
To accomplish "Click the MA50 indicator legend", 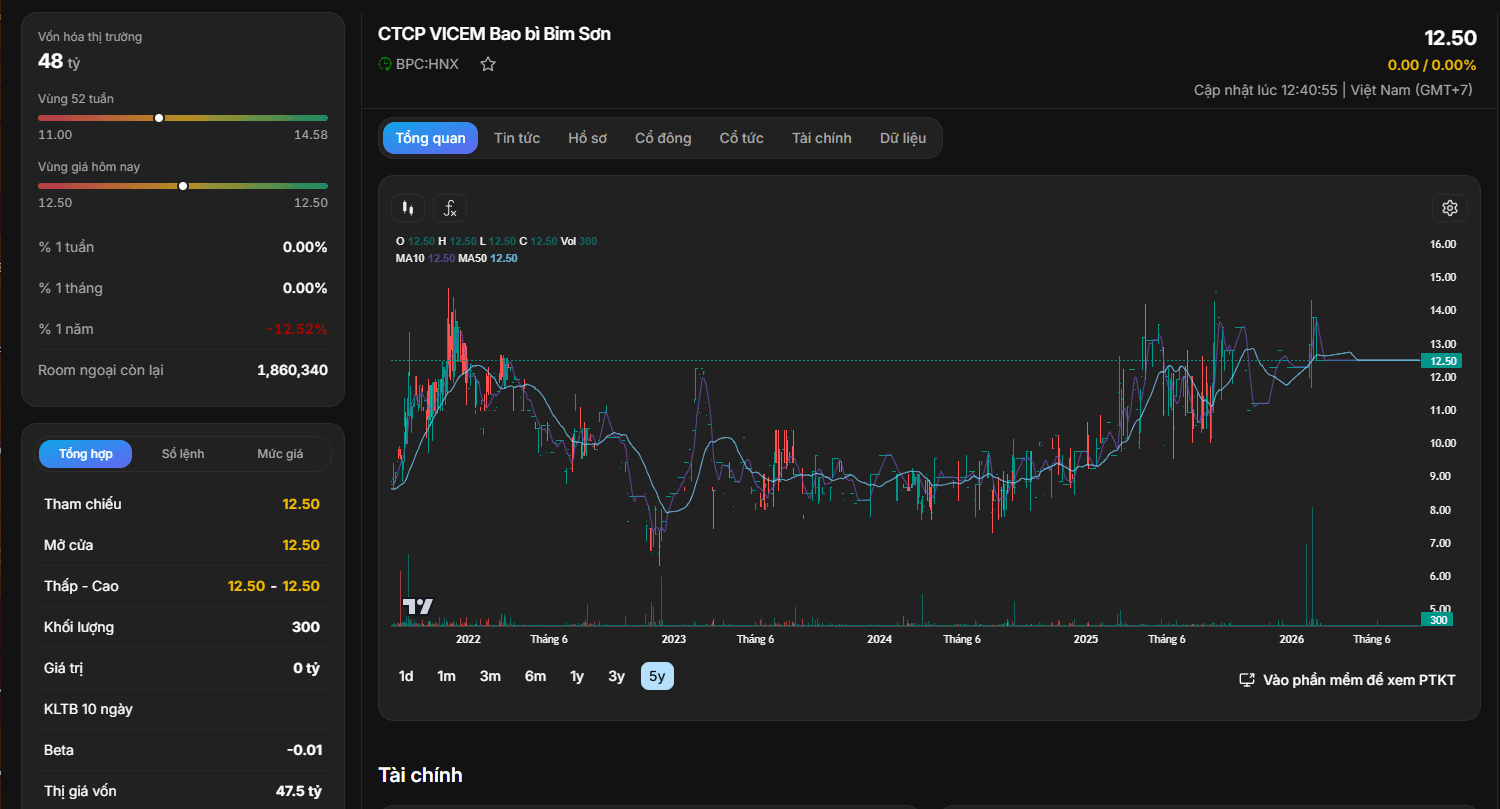I will pos(488,258).
